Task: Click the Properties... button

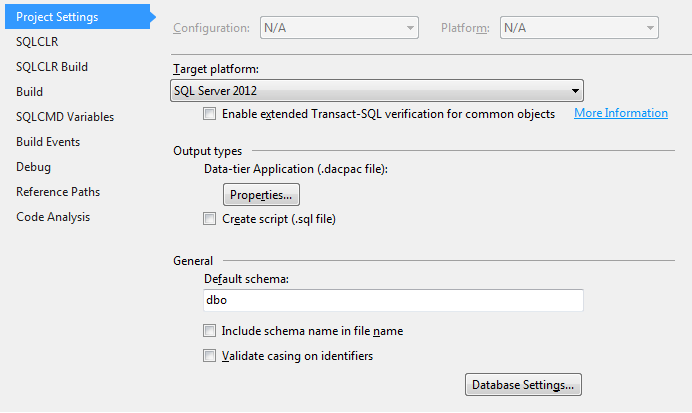Action: [x=261, y=195]
